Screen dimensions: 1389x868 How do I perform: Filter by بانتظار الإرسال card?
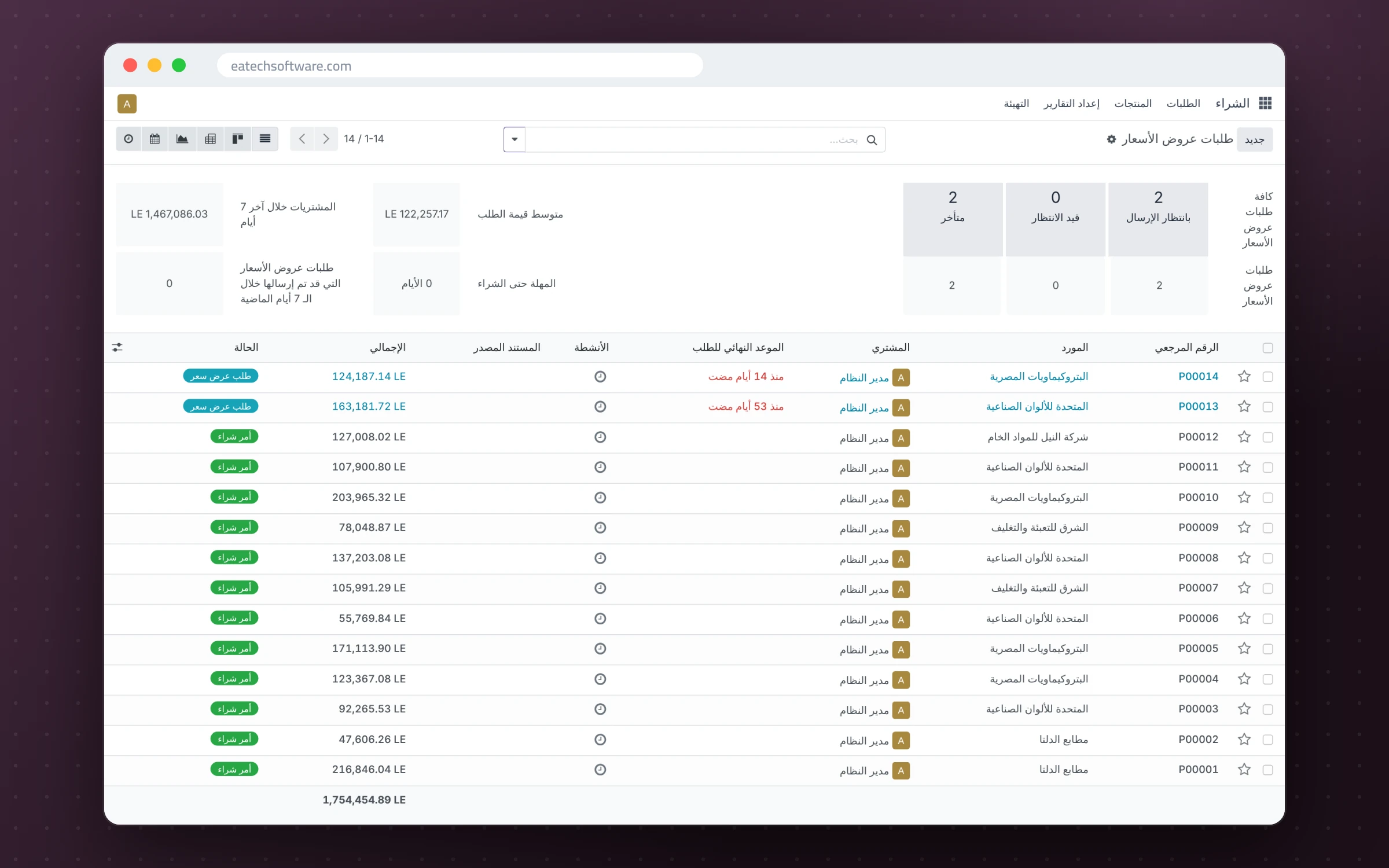[x=1158, y=219]
